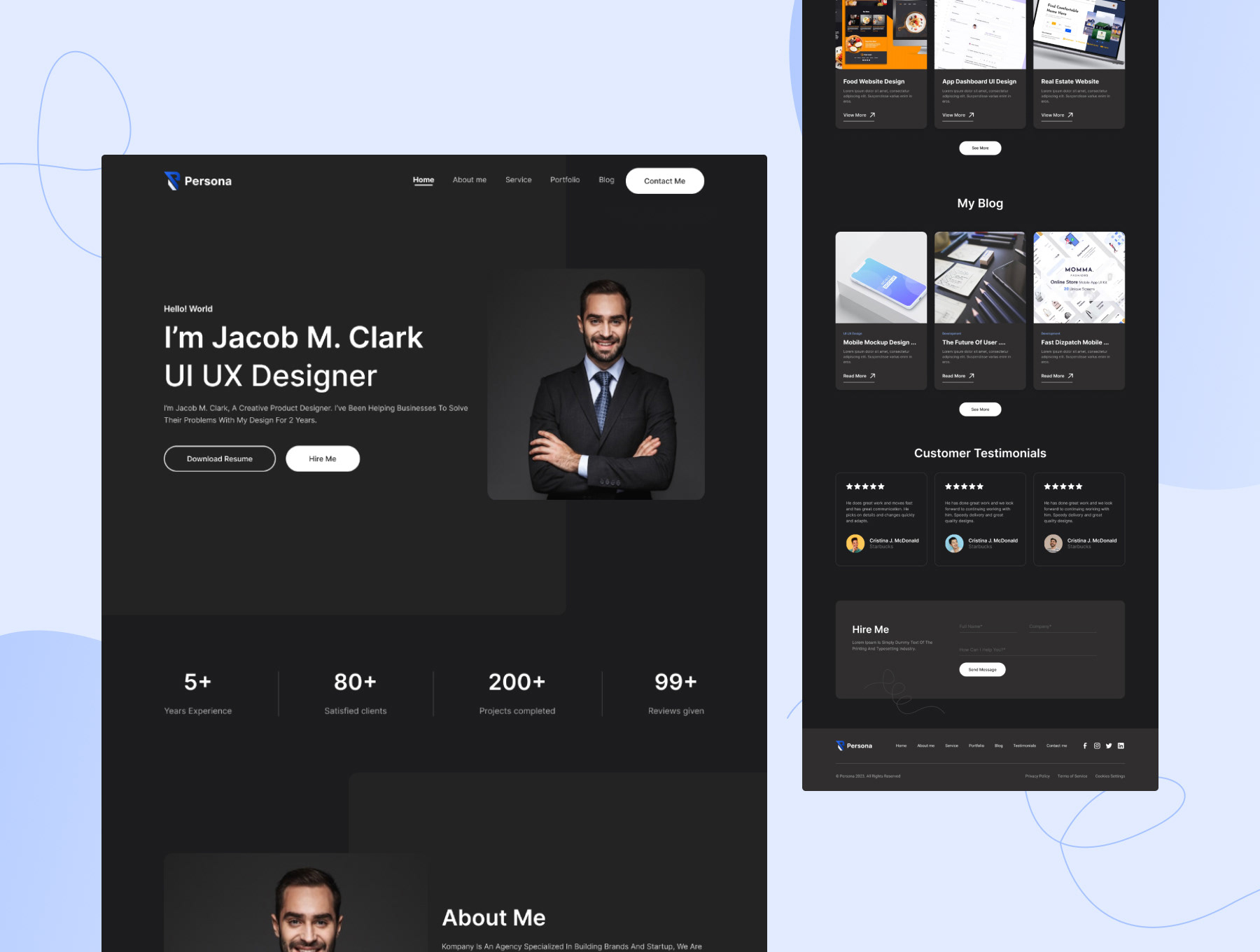Click the Mobile Mockup Design blog image
The height and width of the screenshot is (952, 1260).
[881, 277]
